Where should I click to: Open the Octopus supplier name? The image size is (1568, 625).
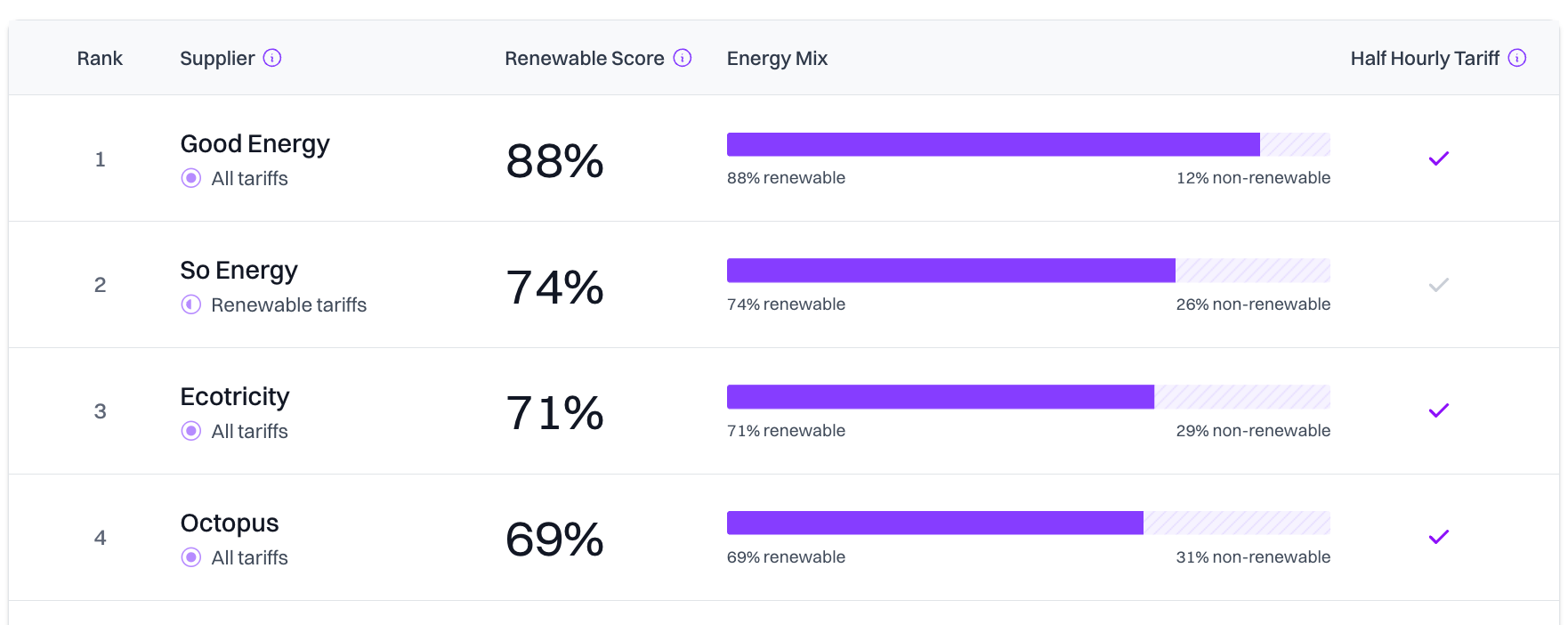coord(230,524)
